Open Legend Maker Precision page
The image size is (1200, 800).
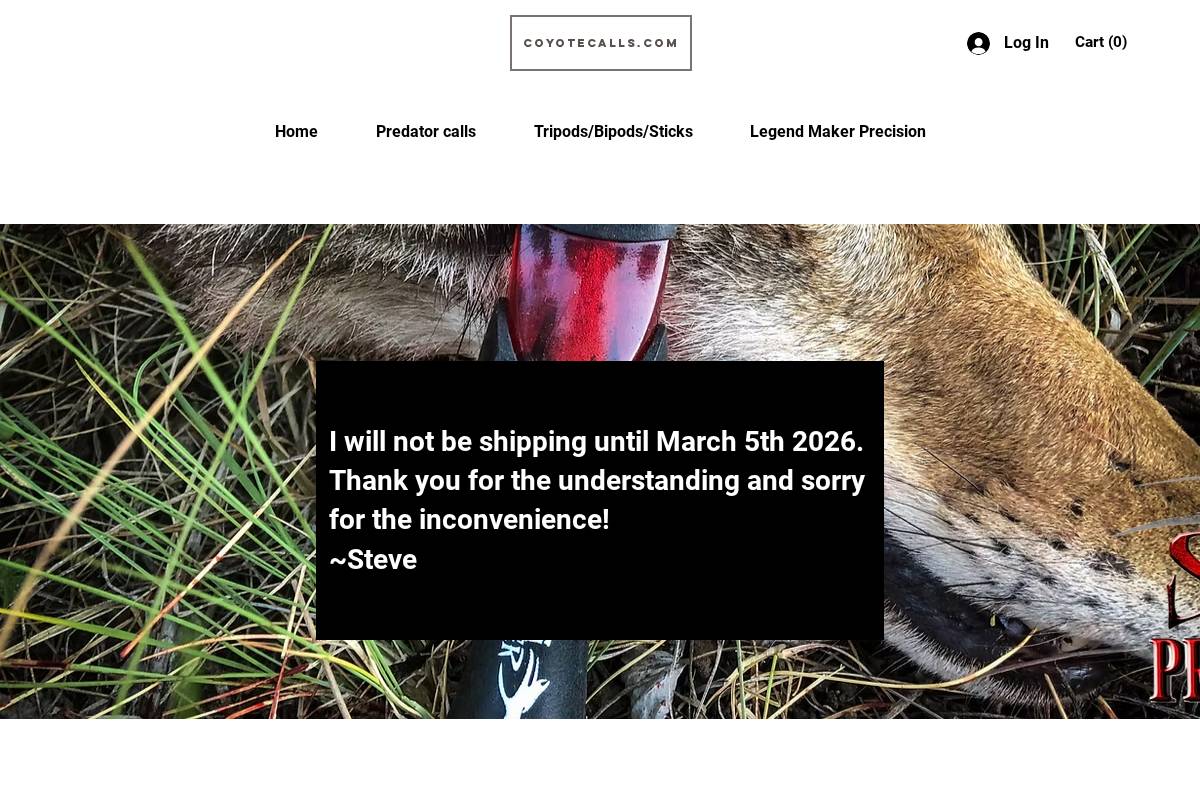838,131
